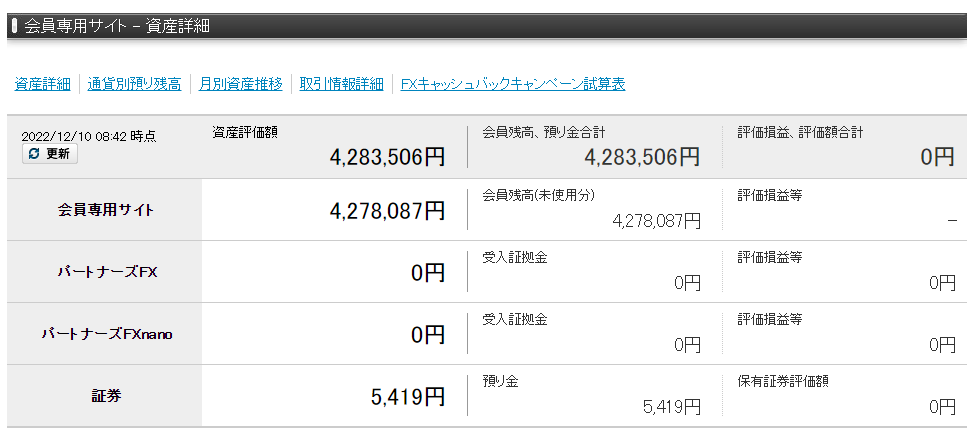This screenshot has height=433, width=976.
Task: Click the 会員残高(未使用分) label
Action: coord(531,195)
